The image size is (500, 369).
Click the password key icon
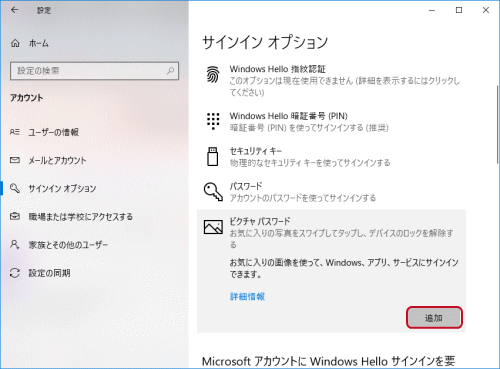coord(213,192)
